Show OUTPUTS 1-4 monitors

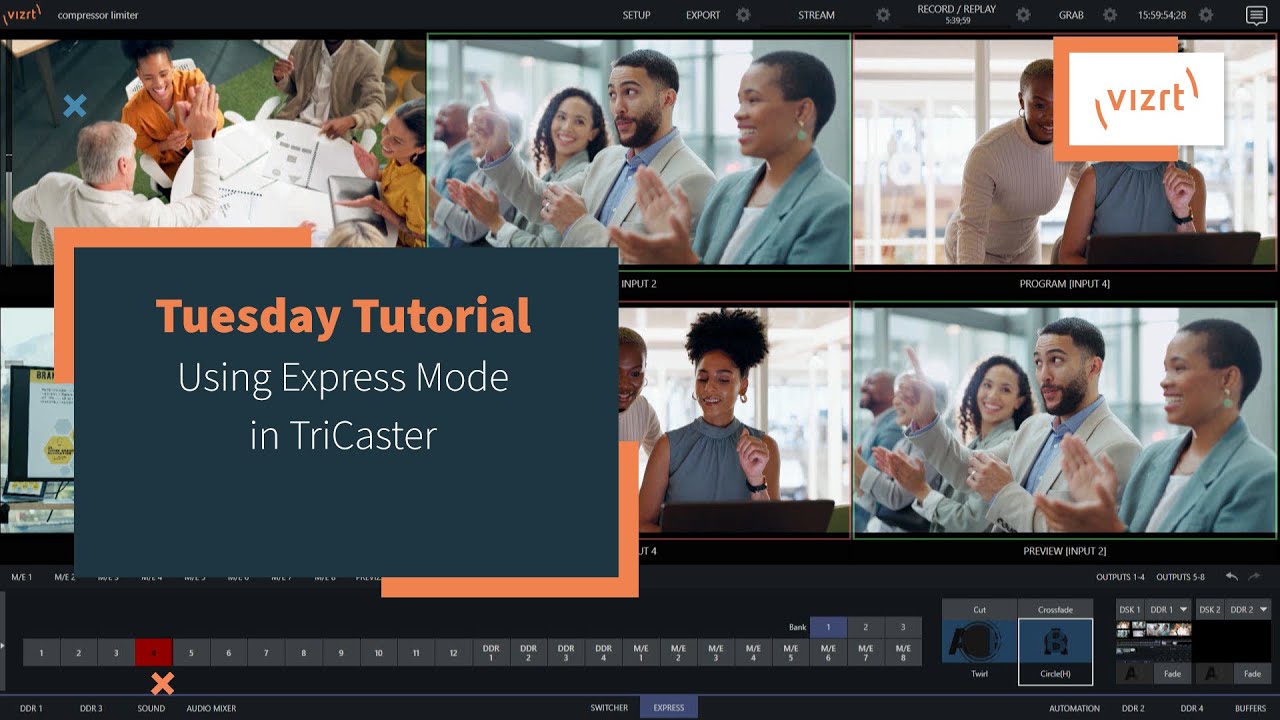point(1120,577)
